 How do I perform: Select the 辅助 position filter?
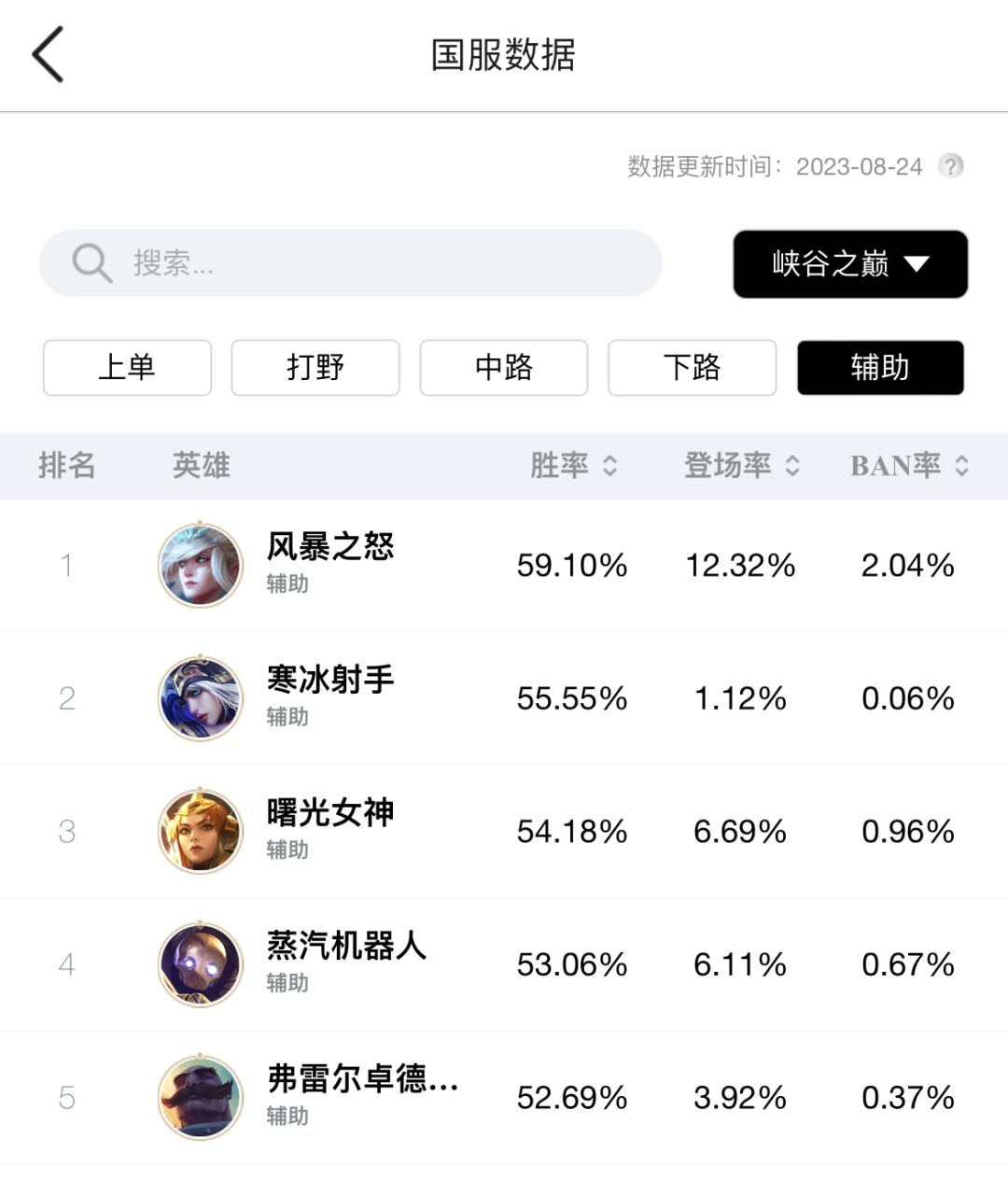(880, 367)
